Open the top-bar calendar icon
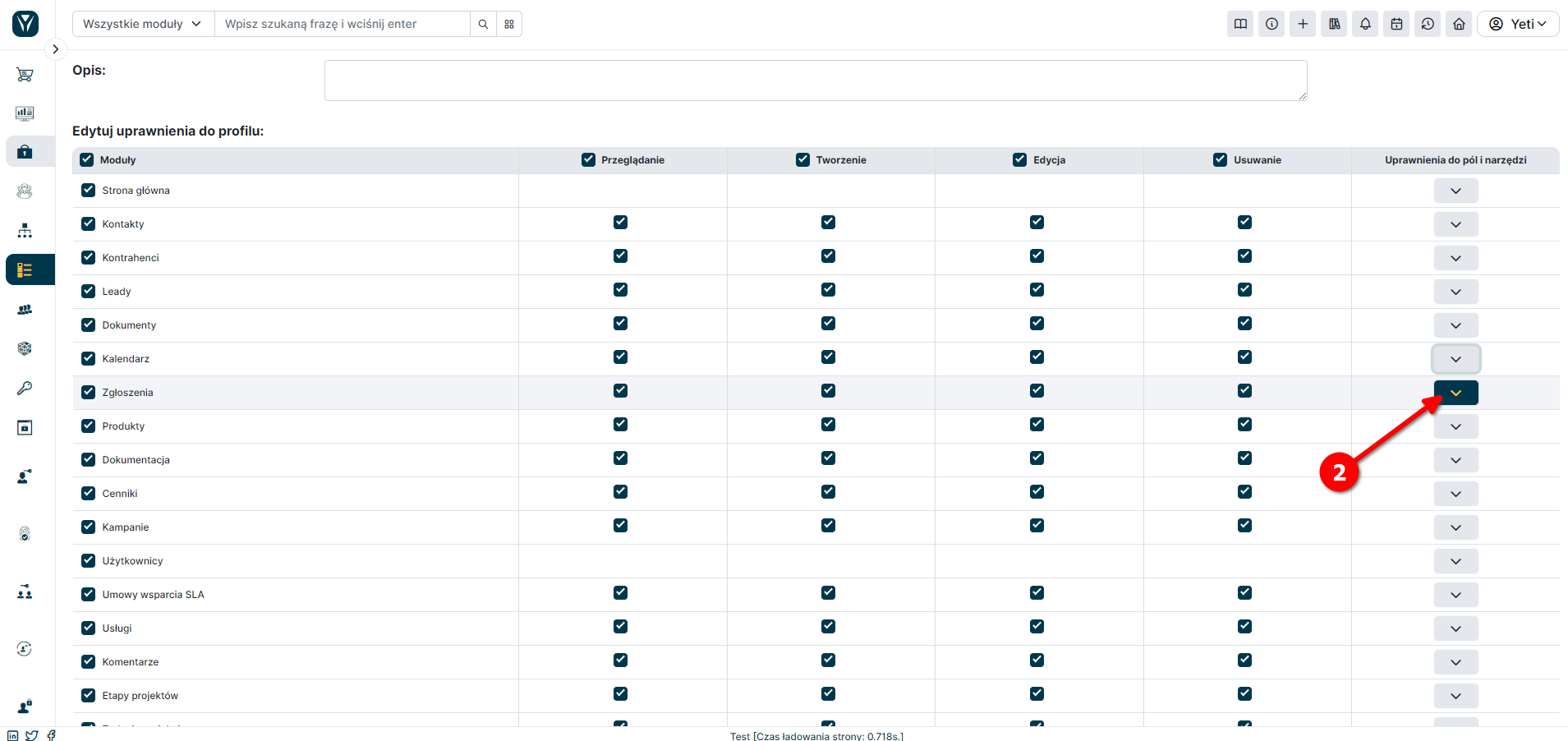The height and width of the screenshot is (741, 1568). 1396,24
